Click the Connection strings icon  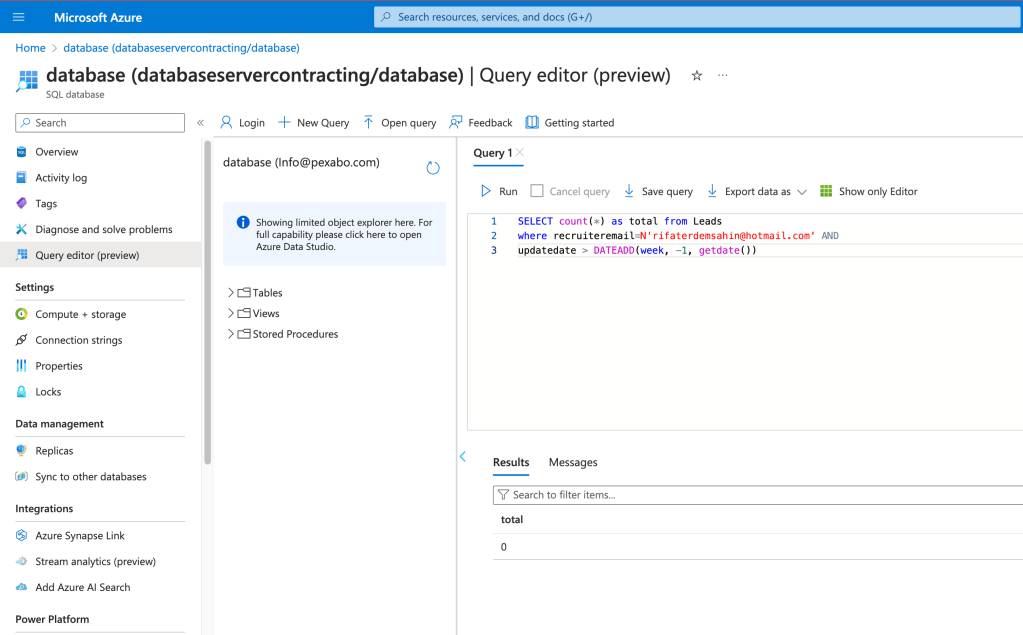(x=22, y=340)
